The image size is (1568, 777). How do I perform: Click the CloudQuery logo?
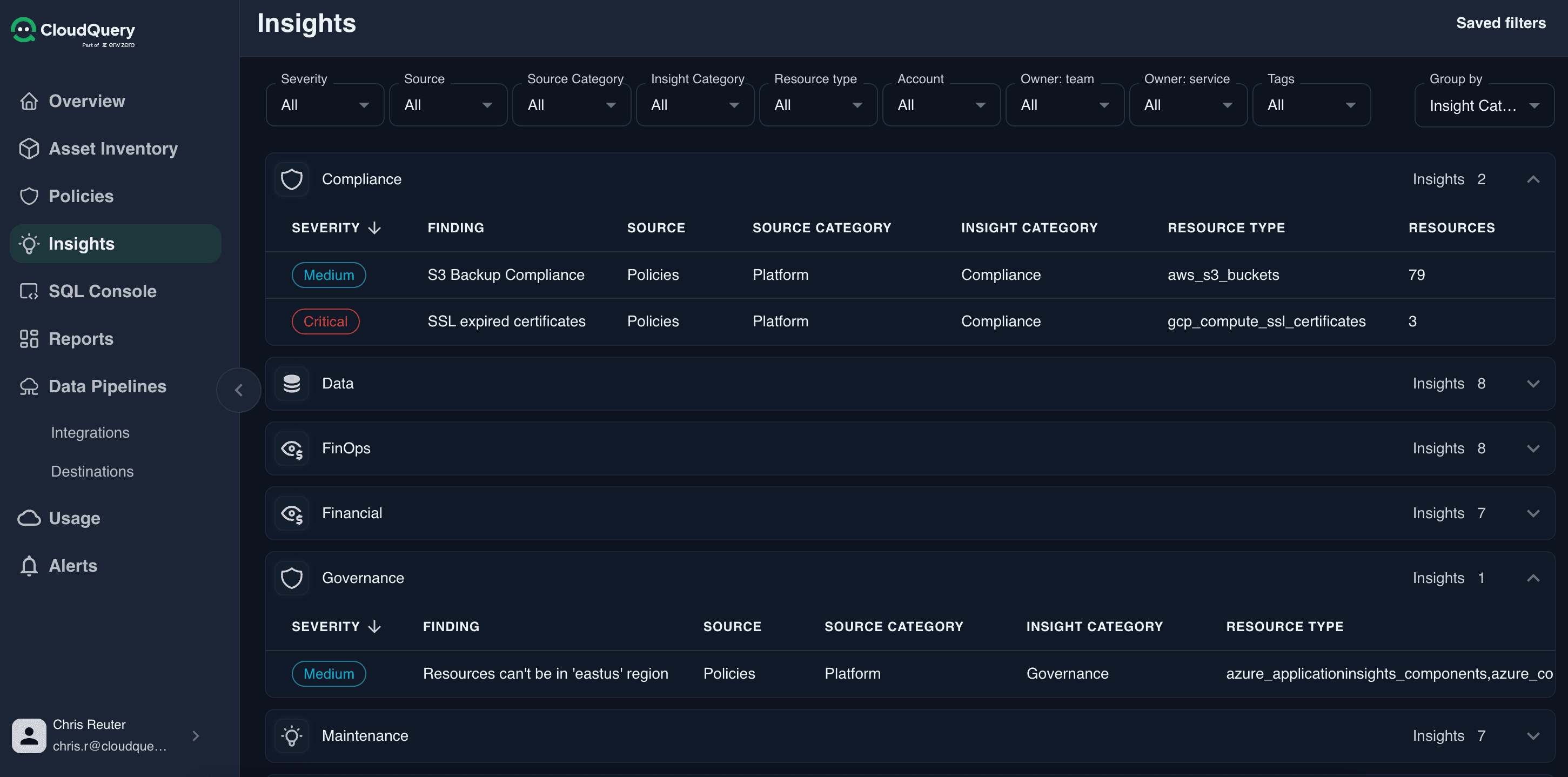72,31
